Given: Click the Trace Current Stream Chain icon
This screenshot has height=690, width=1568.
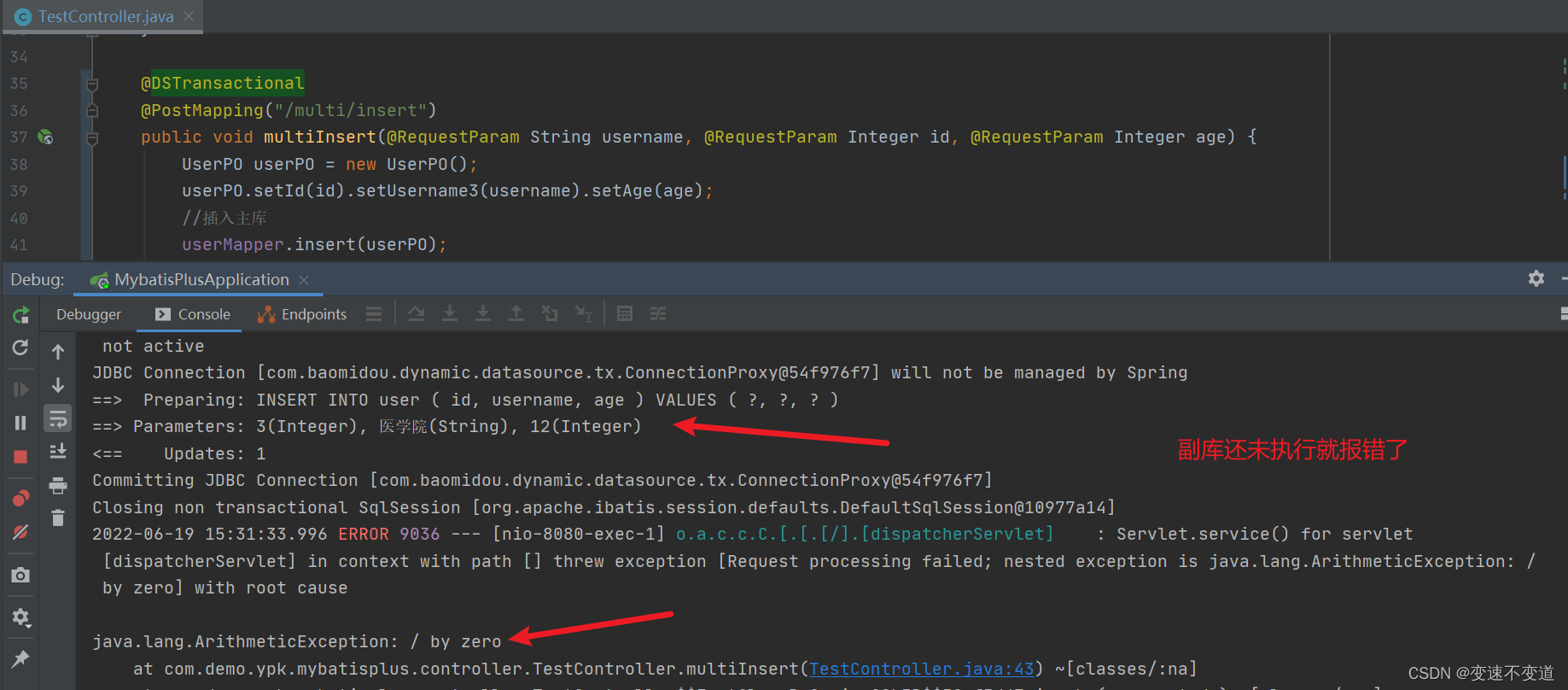Looking at the screenshot, I should 658,314.
